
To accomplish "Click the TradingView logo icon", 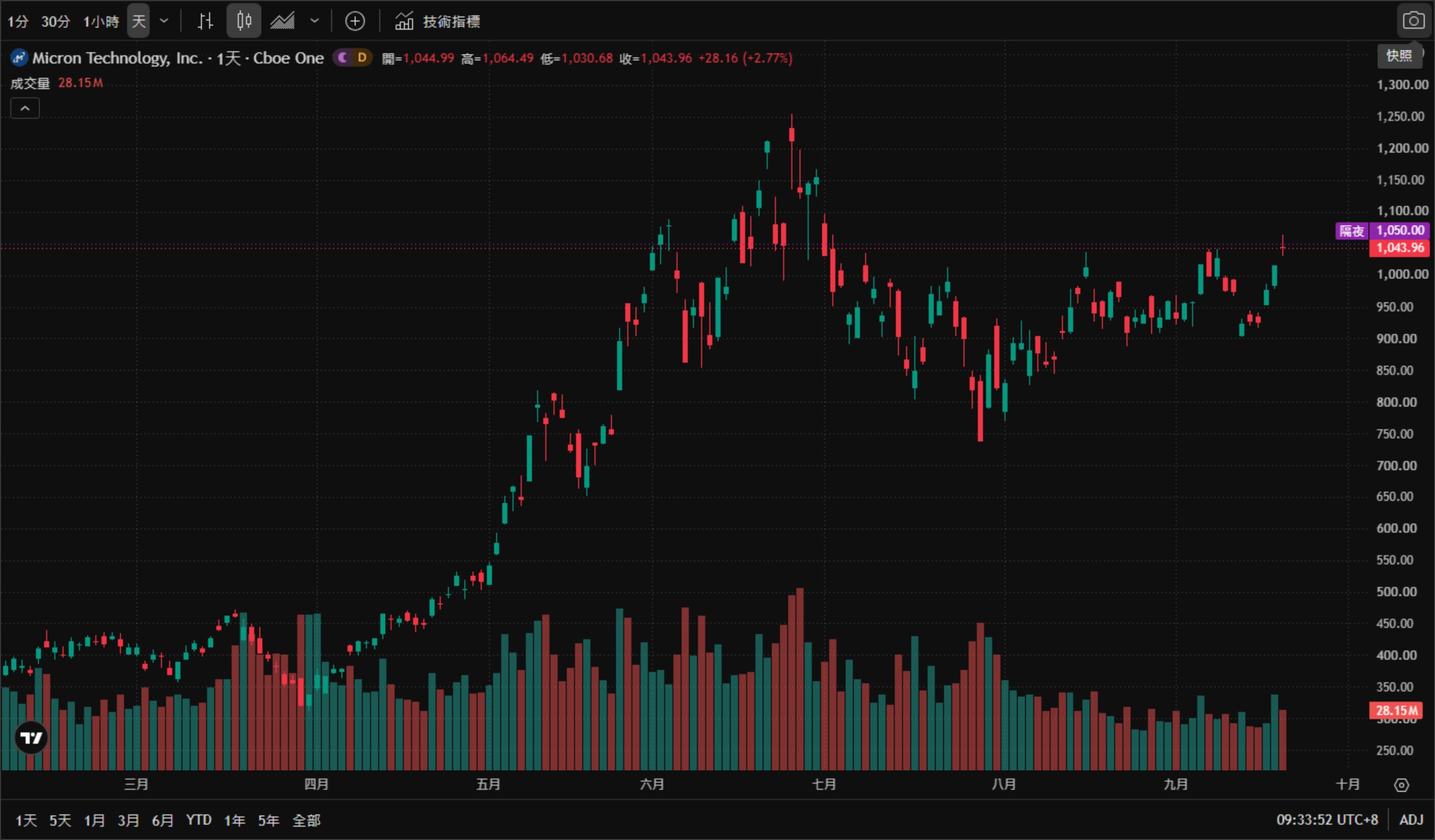I will coord(31,738).
